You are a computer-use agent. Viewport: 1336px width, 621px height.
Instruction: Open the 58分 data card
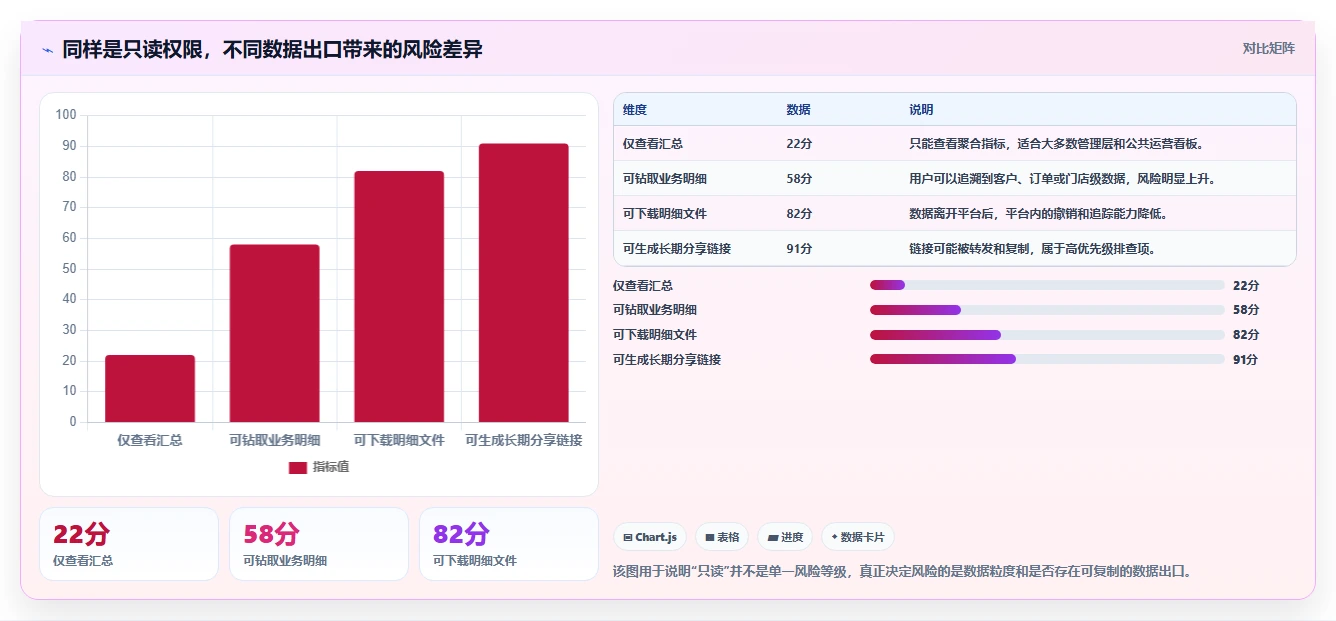(319, 544)
